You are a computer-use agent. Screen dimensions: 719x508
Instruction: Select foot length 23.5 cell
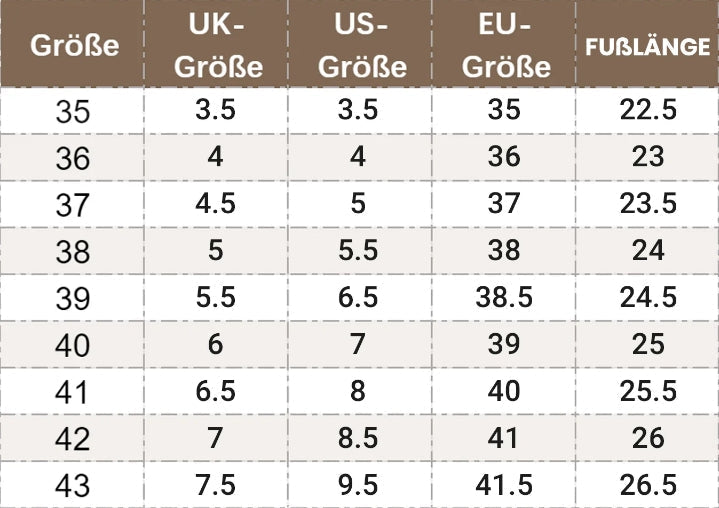[648, 203]
